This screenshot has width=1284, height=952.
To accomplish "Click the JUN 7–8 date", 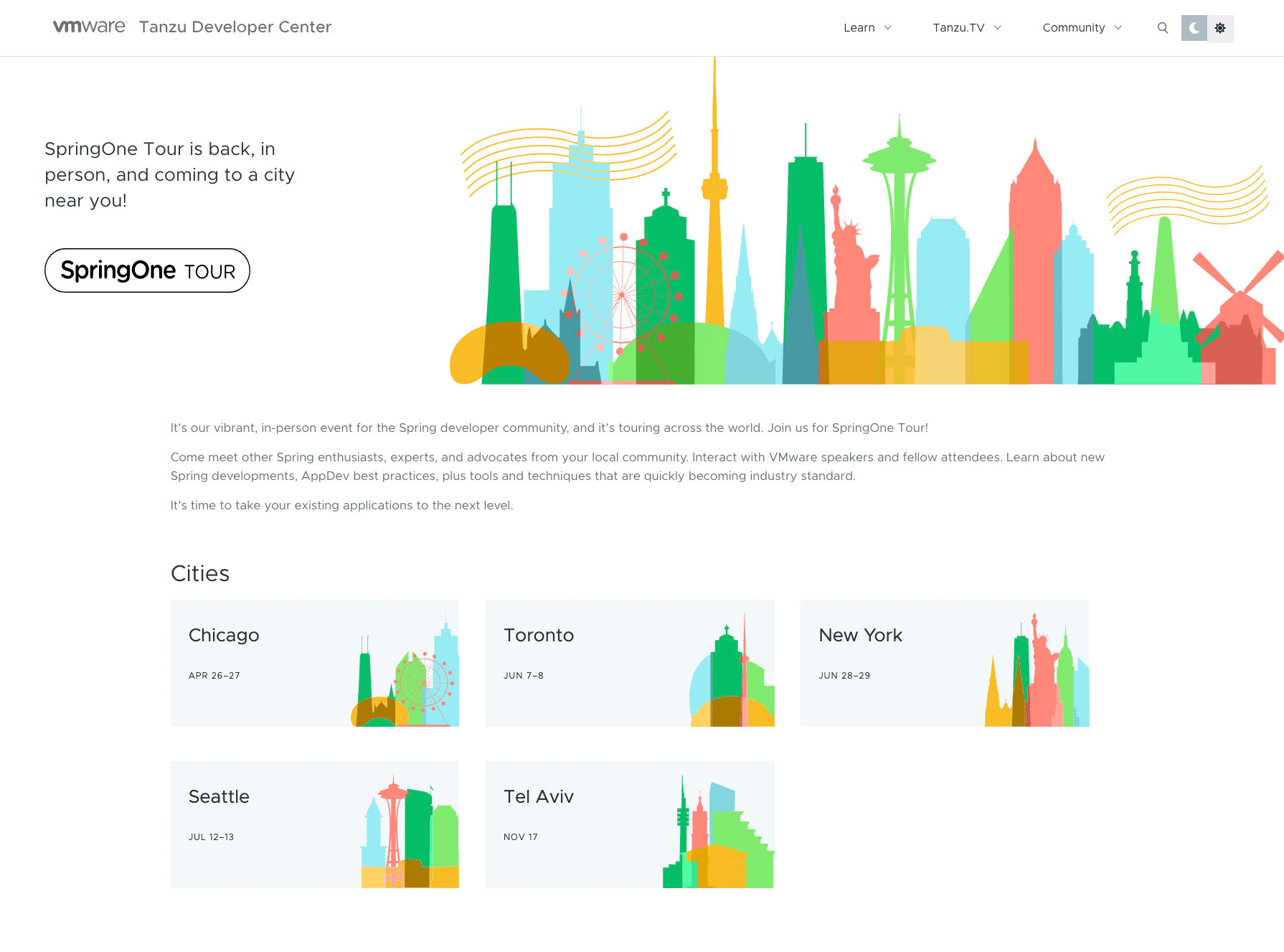I will [524, 676].
